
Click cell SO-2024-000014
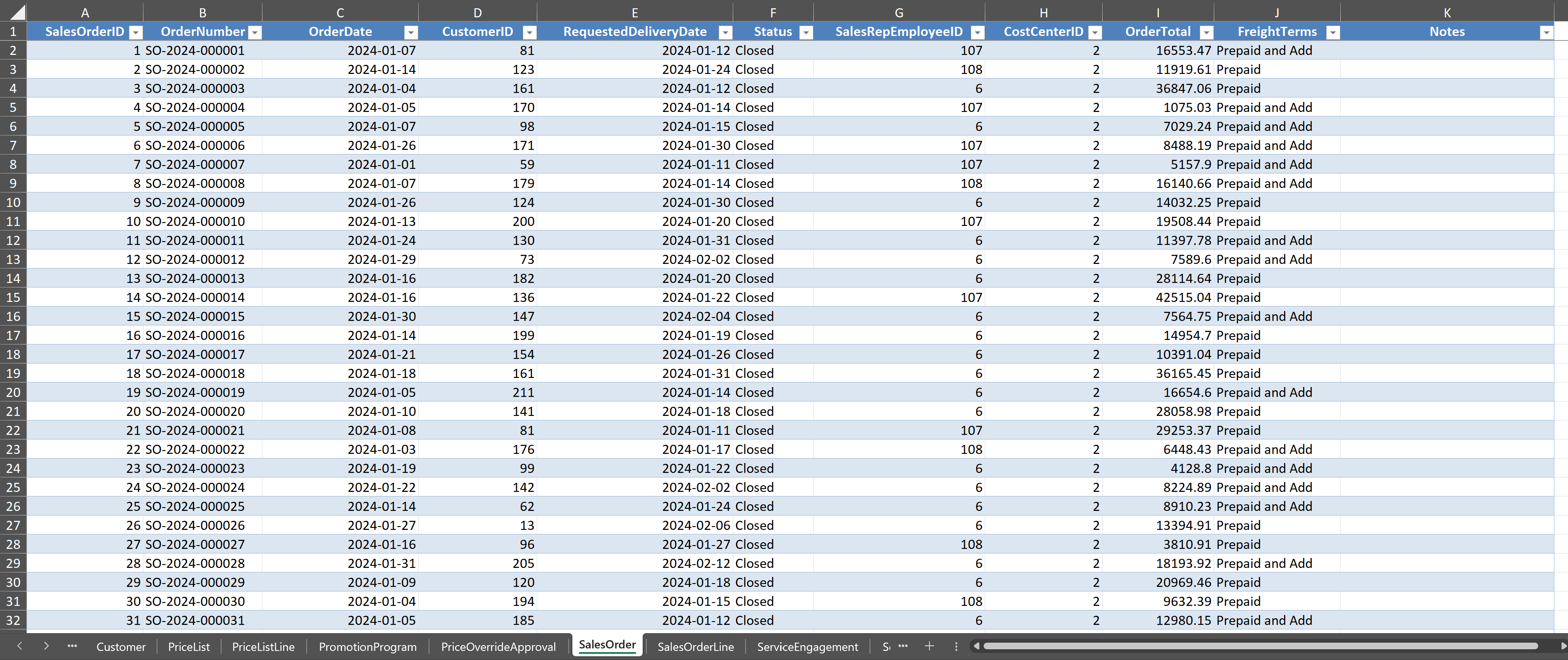pyautogui.click(x=203, y=297)
